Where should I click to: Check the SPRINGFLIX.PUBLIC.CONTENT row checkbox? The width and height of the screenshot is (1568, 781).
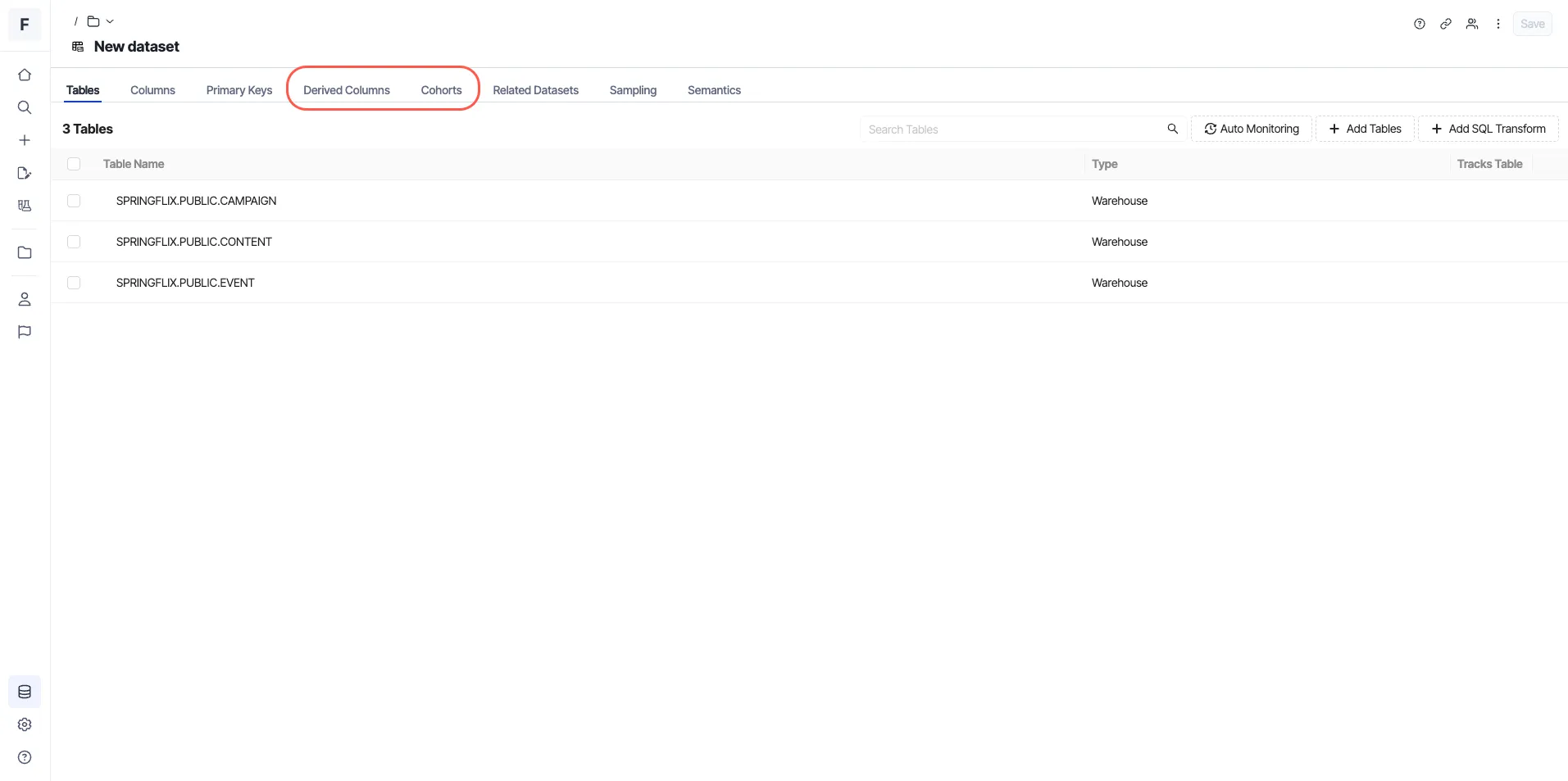click(74, 242)
